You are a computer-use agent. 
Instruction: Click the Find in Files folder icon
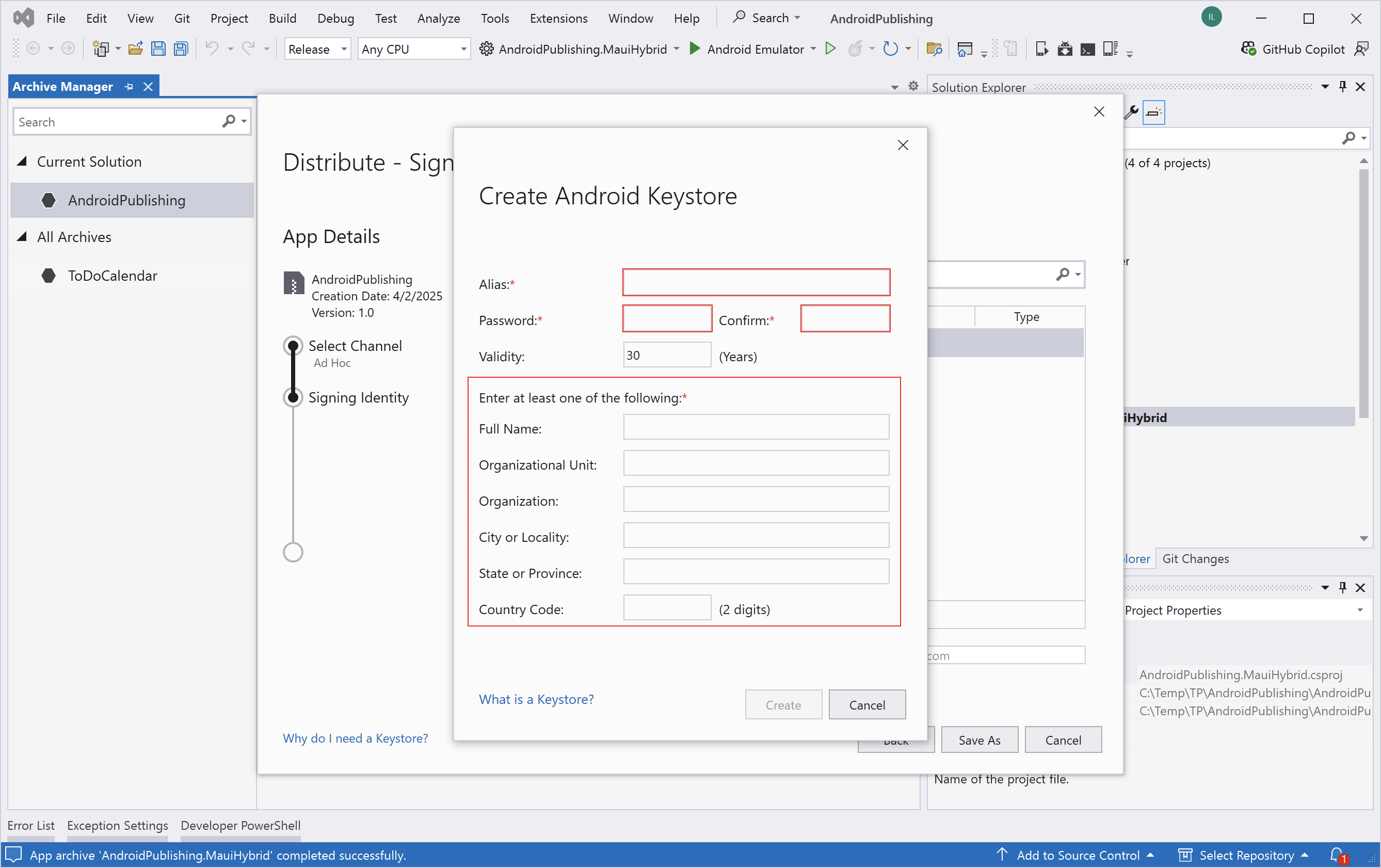(934, 49)
